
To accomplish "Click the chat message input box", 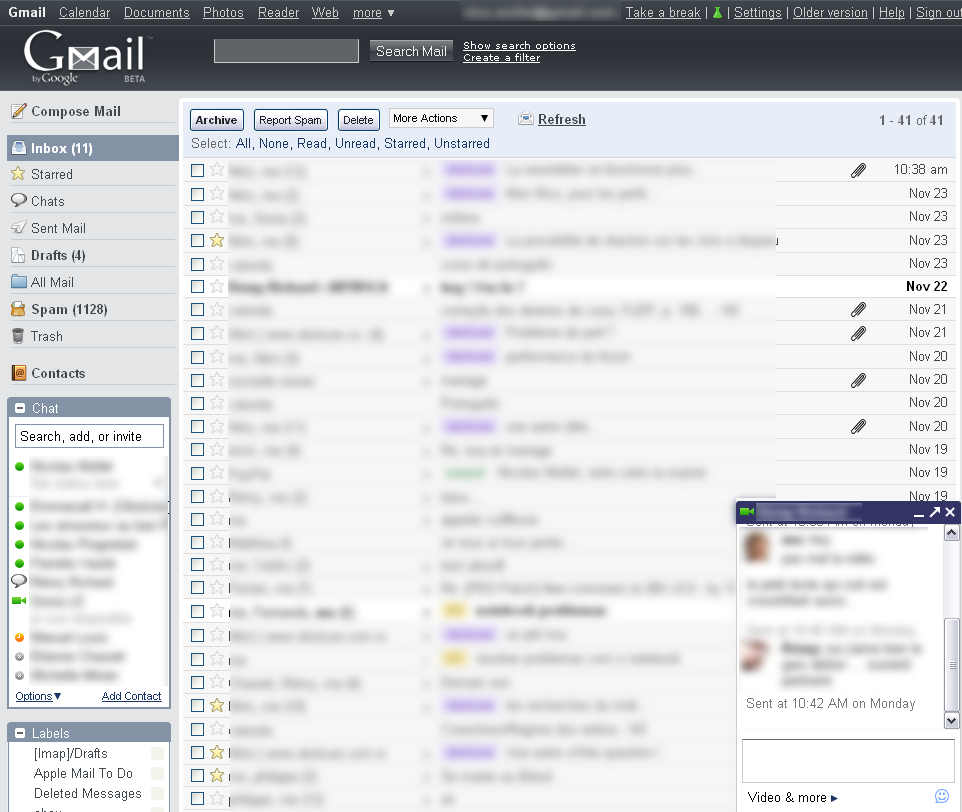I will 848,760.
